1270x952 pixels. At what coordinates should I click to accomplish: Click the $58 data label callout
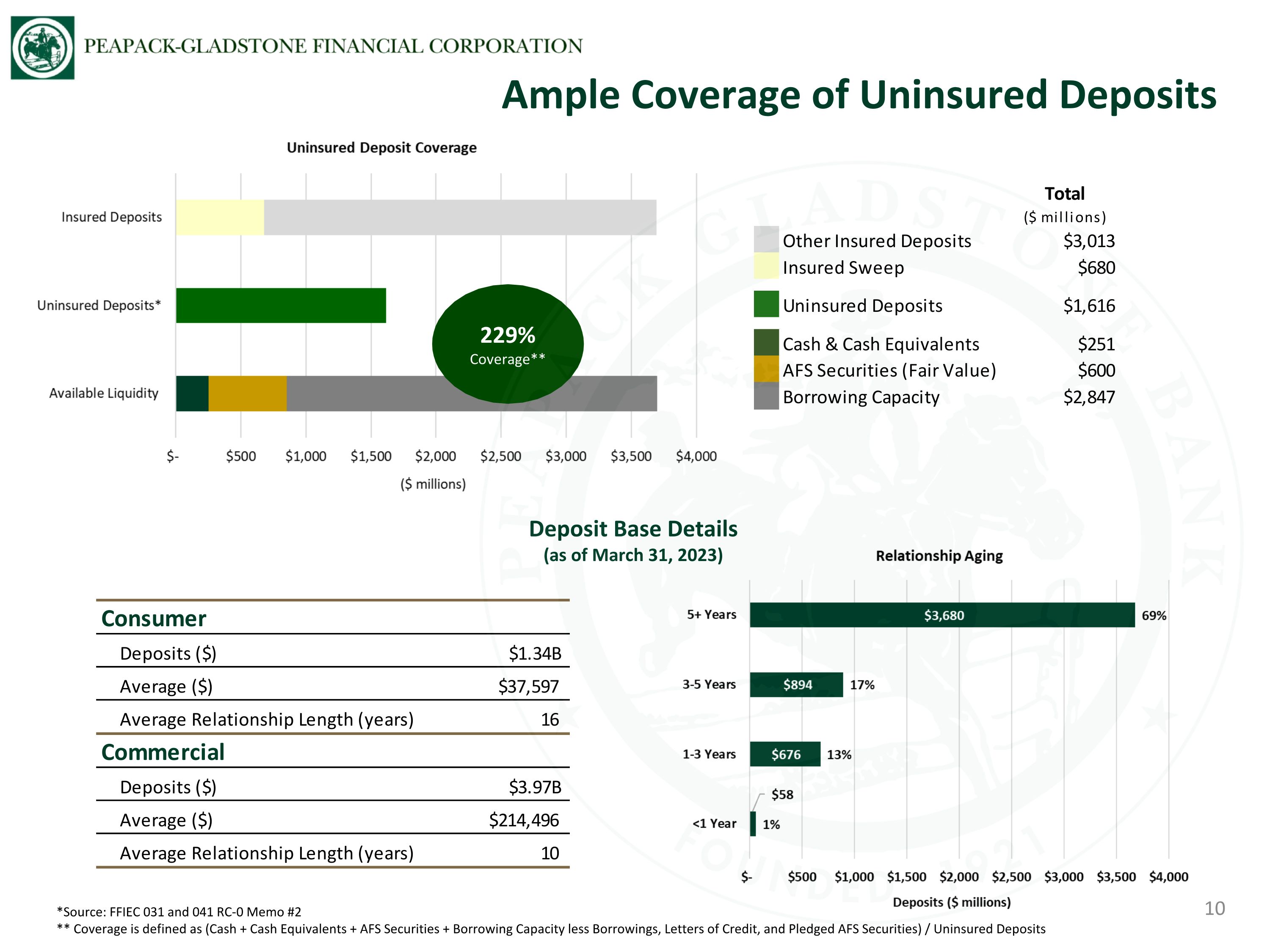pos(782,795)
